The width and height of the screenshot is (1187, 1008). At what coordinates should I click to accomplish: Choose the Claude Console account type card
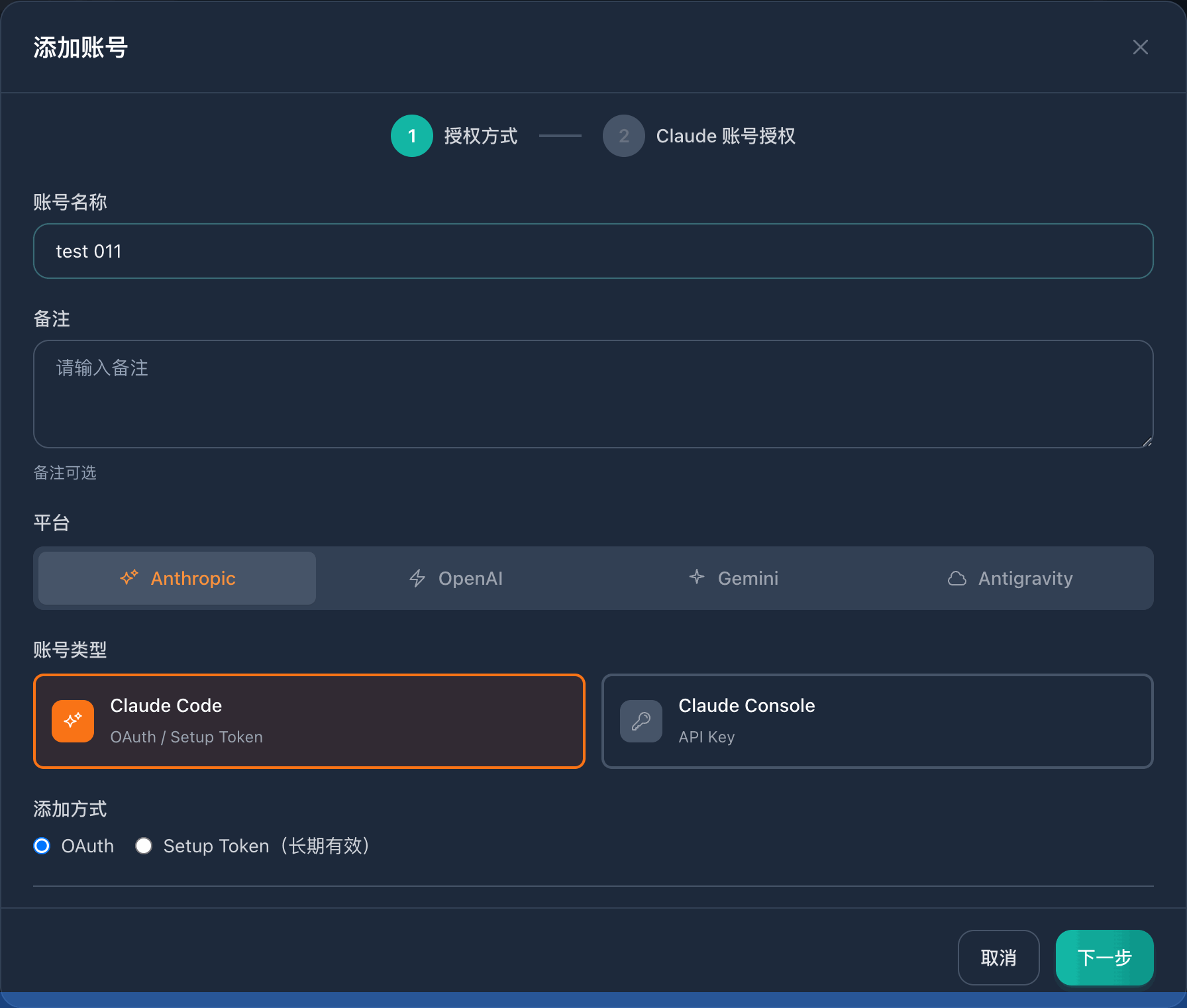(x=877, y=721)
